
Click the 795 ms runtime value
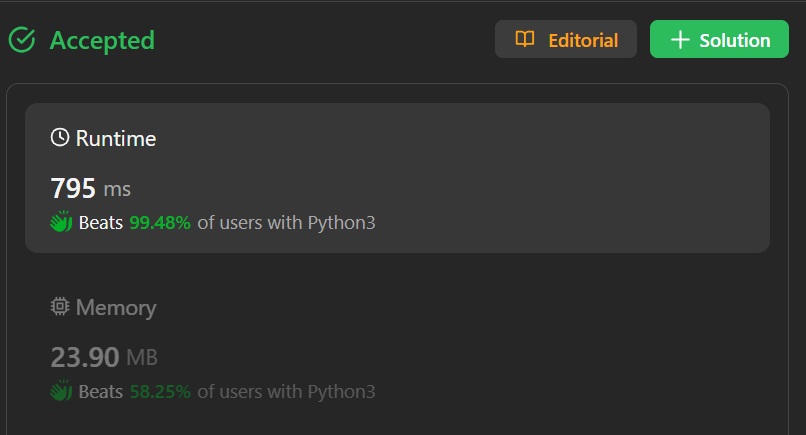tap(90, 188)
